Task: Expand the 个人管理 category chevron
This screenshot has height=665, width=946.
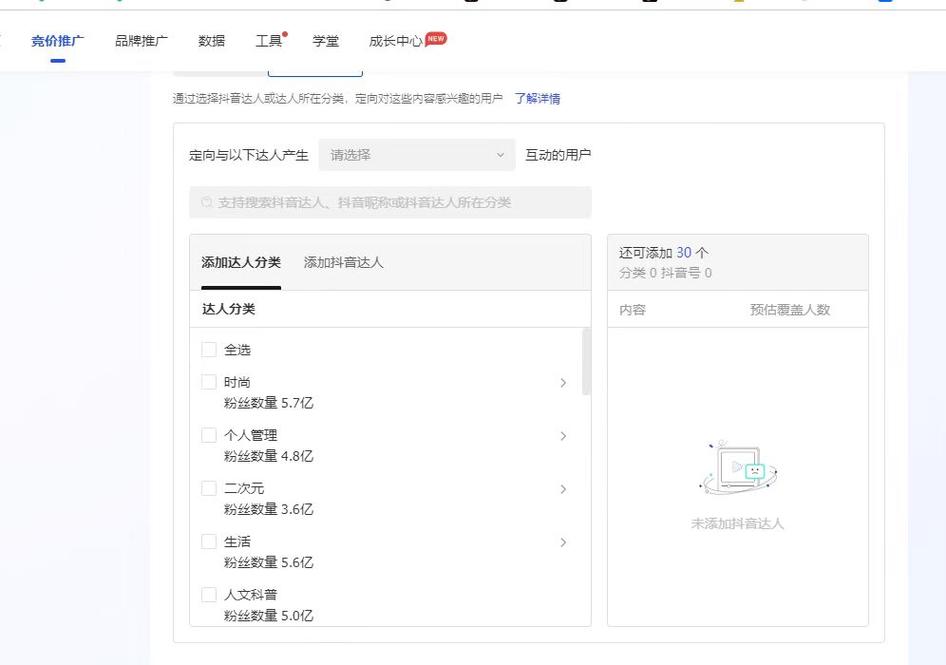Action: [x=563, y=436]
